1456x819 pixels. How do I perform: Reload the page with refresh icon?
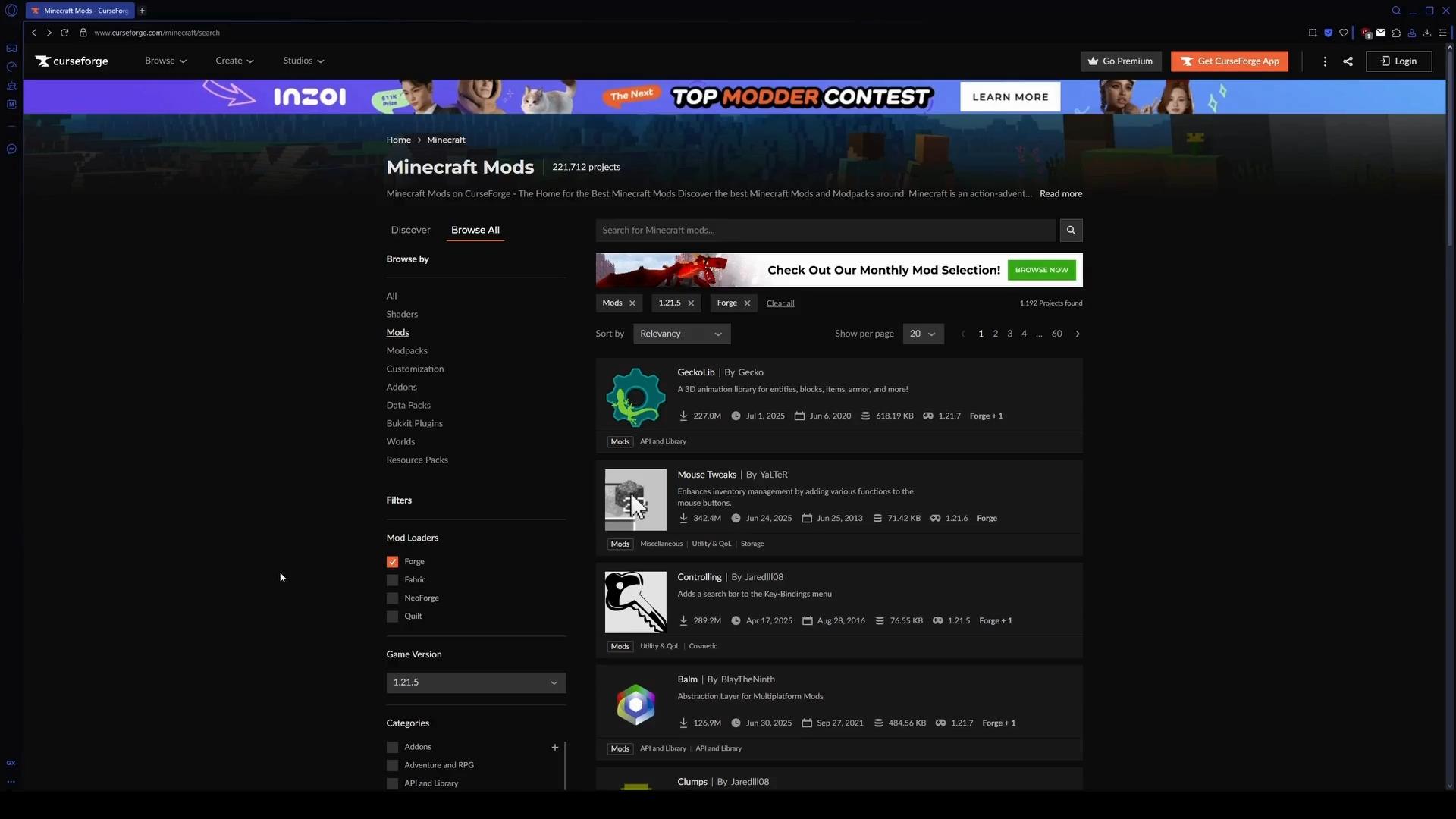pos(64,33)
